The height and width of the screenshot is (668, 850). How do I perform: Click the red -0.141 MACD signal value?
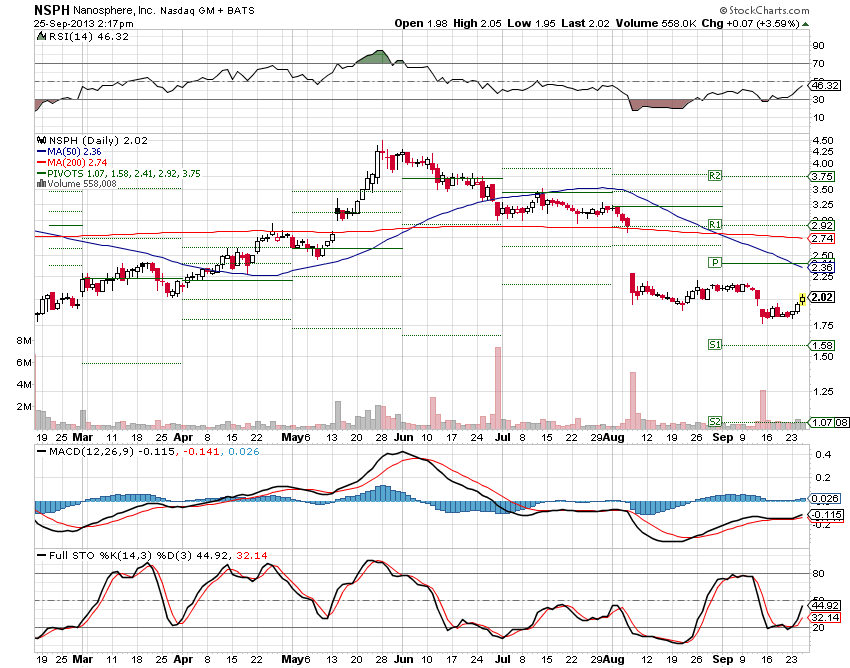pos(201,452)
